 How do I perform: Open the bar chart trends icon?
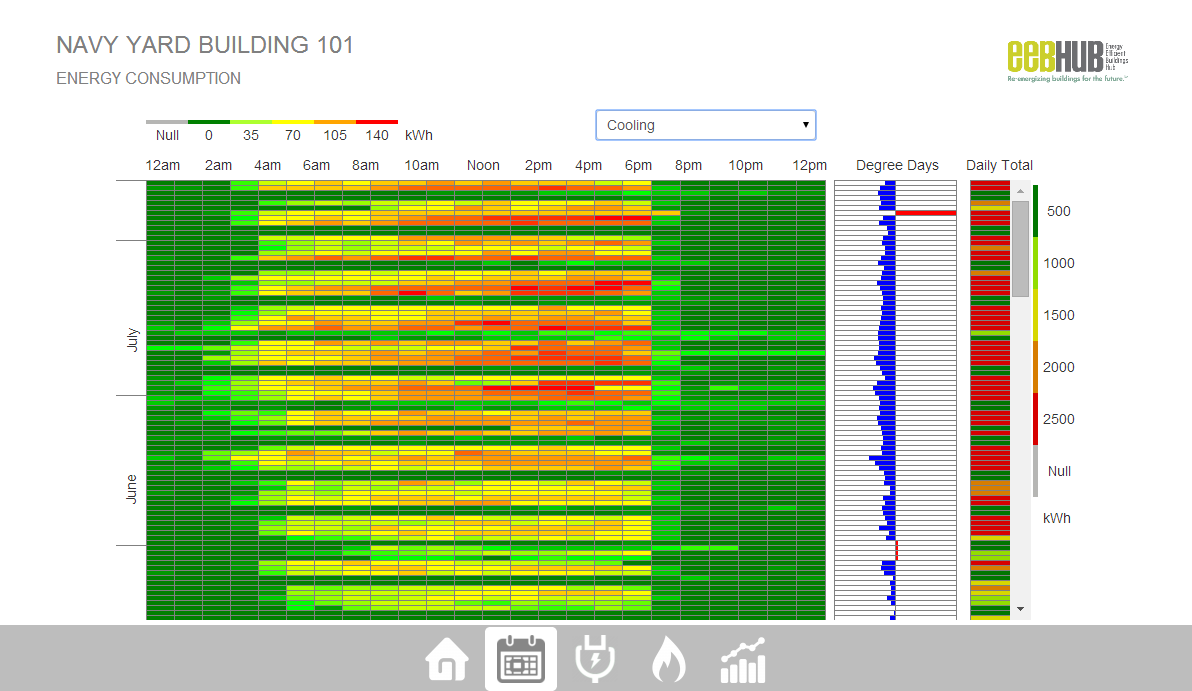tap(743, 660)
